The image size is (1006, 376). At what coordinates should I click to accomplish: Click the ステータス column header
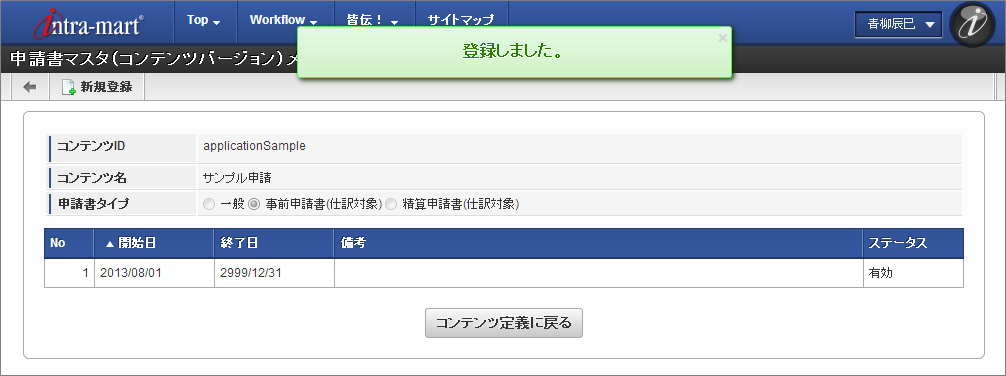pyautogui.click(x=913, y=243)
